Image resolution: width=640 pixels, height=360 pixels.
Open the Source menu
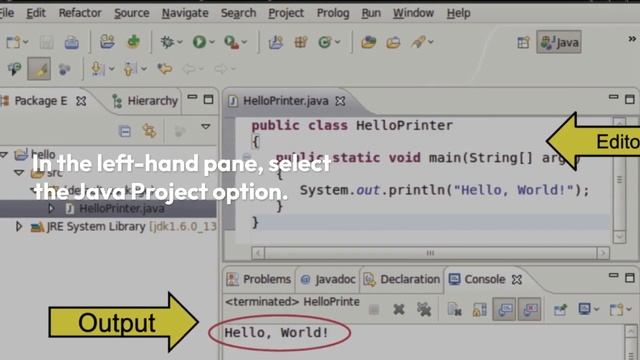coord(131,13)
